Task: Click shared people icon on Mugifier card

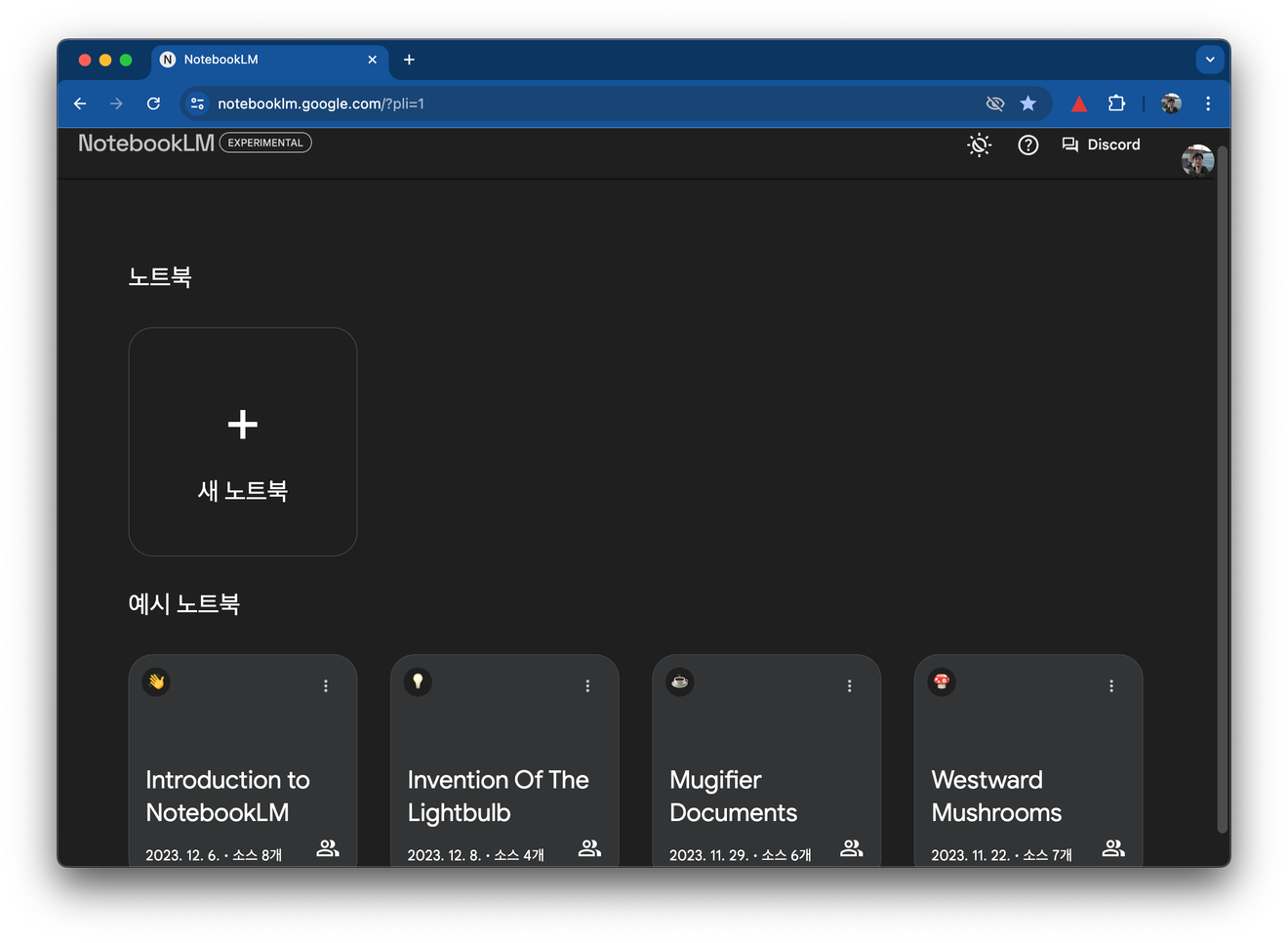Action: click(852, 848)
